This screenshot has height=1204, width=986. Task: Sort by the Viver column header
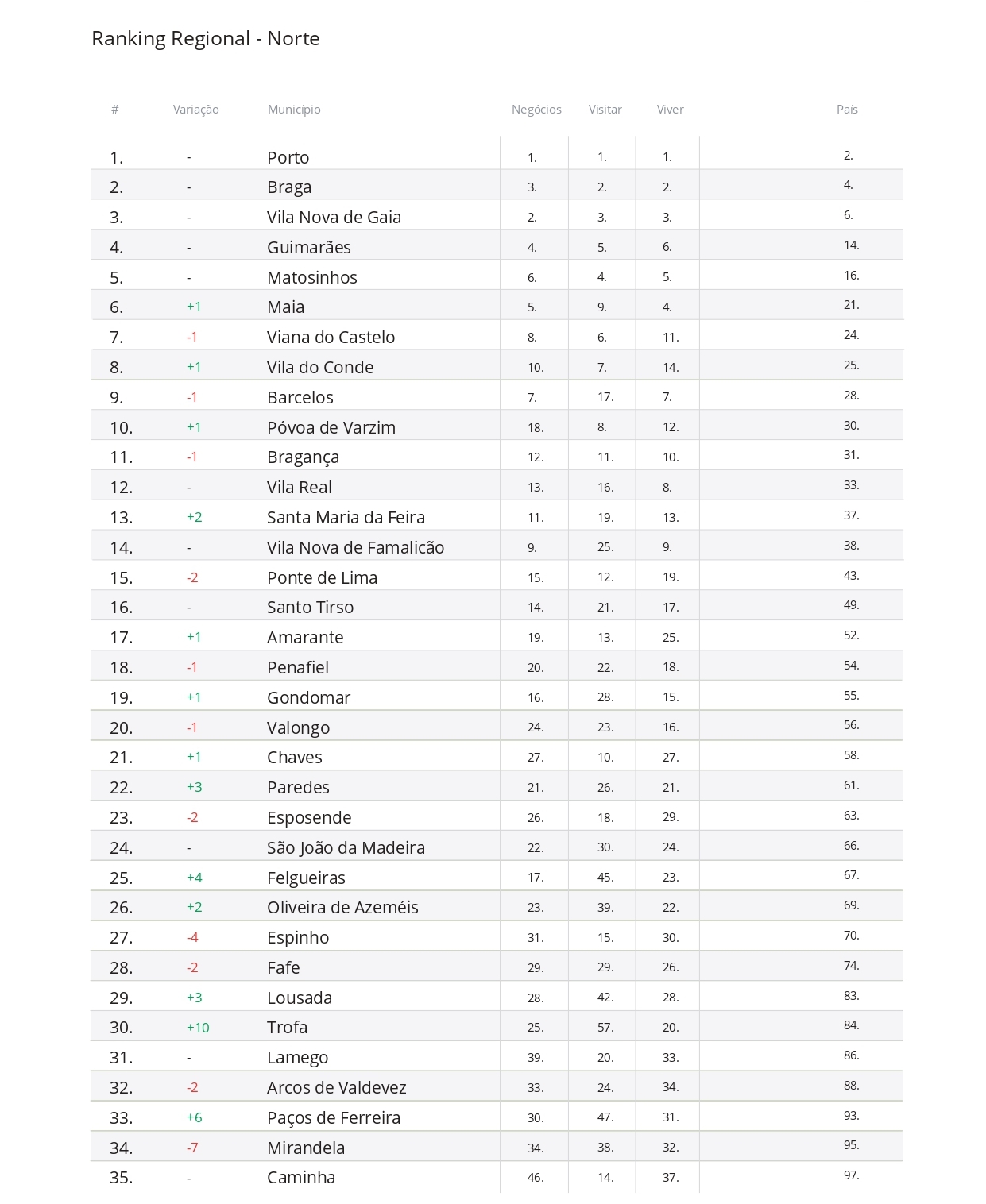(x=670, y=110)
